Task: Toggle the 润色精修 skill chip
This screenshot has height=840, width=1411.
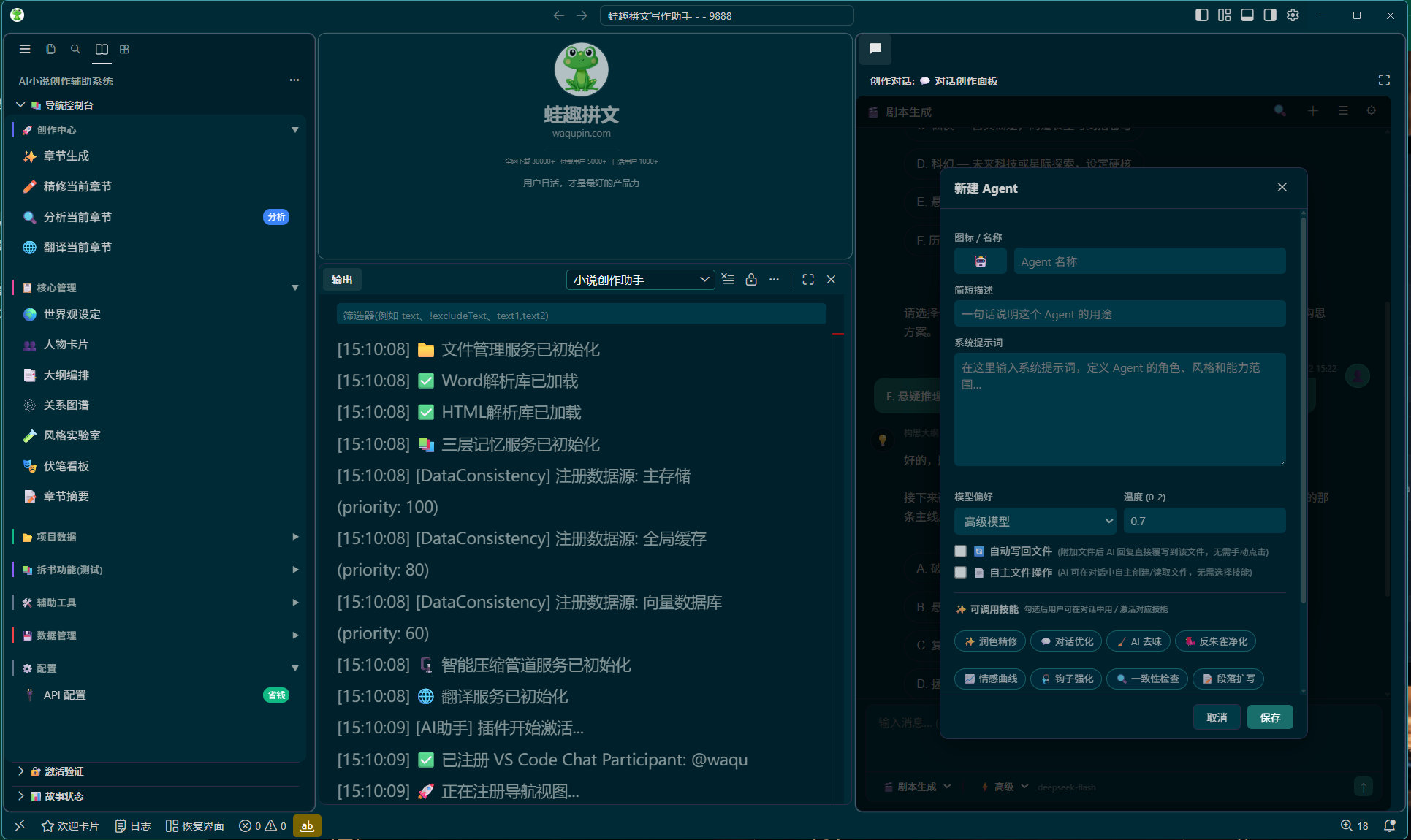Action: pyautogui.click(x=990, y=641)
